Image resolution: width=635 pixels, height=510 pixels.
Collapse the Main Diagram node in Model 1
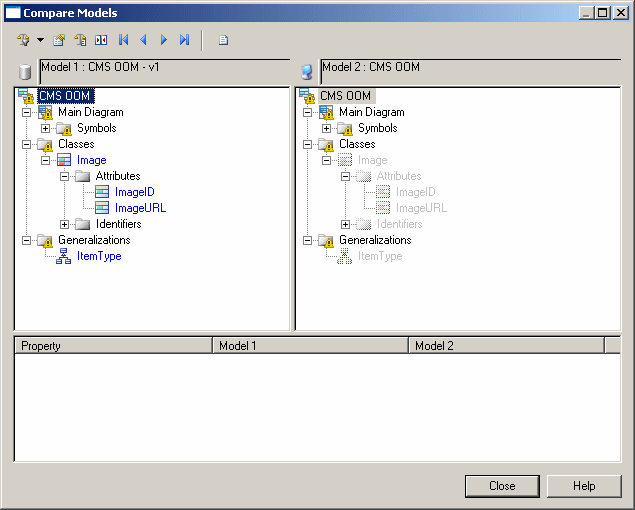27,112
